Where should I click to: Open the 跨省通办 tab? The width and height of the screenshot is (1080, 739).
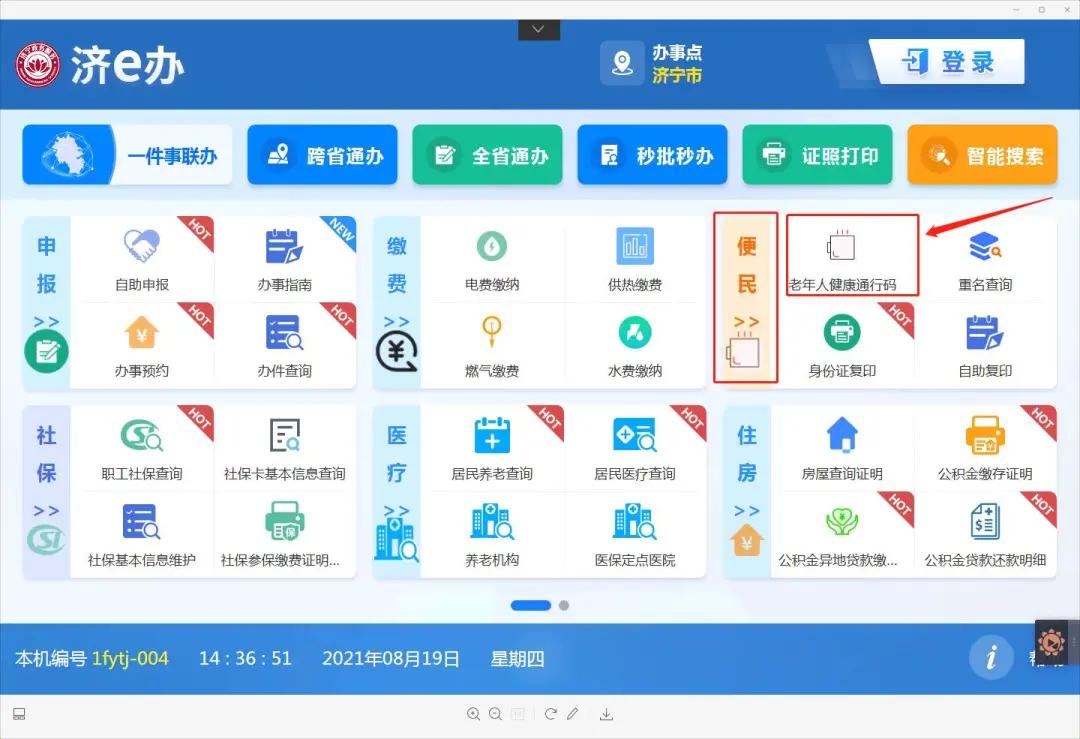322,155
